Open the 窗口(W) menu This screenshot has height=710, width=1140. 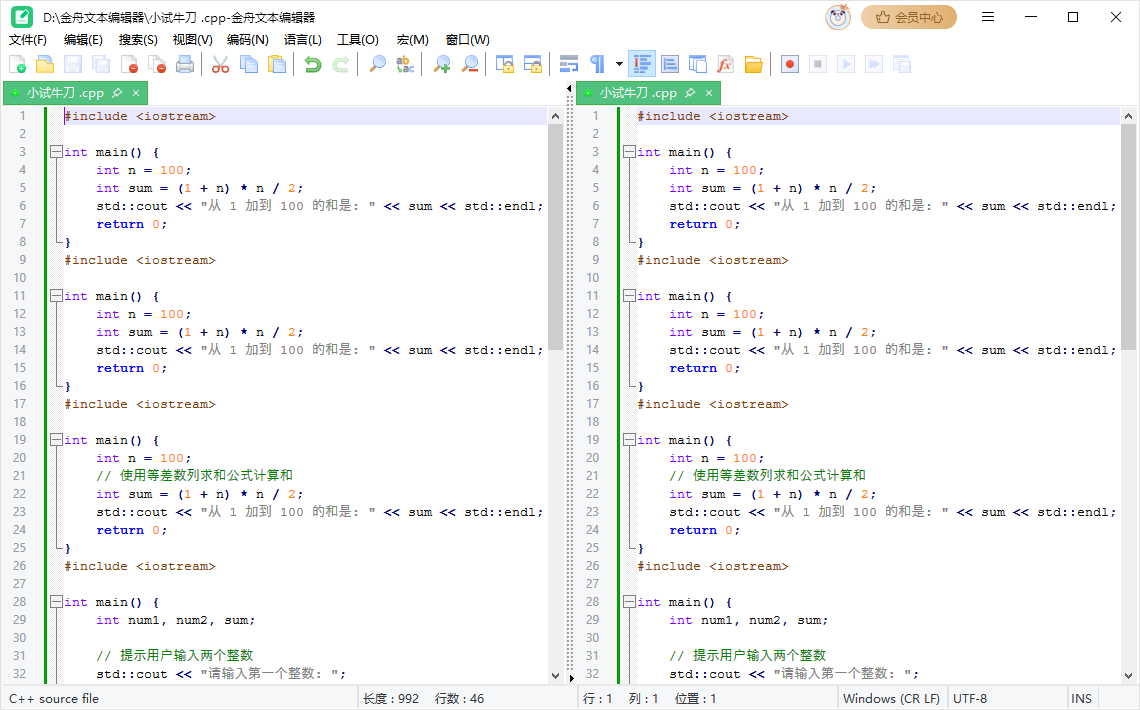tap(467, 40)
